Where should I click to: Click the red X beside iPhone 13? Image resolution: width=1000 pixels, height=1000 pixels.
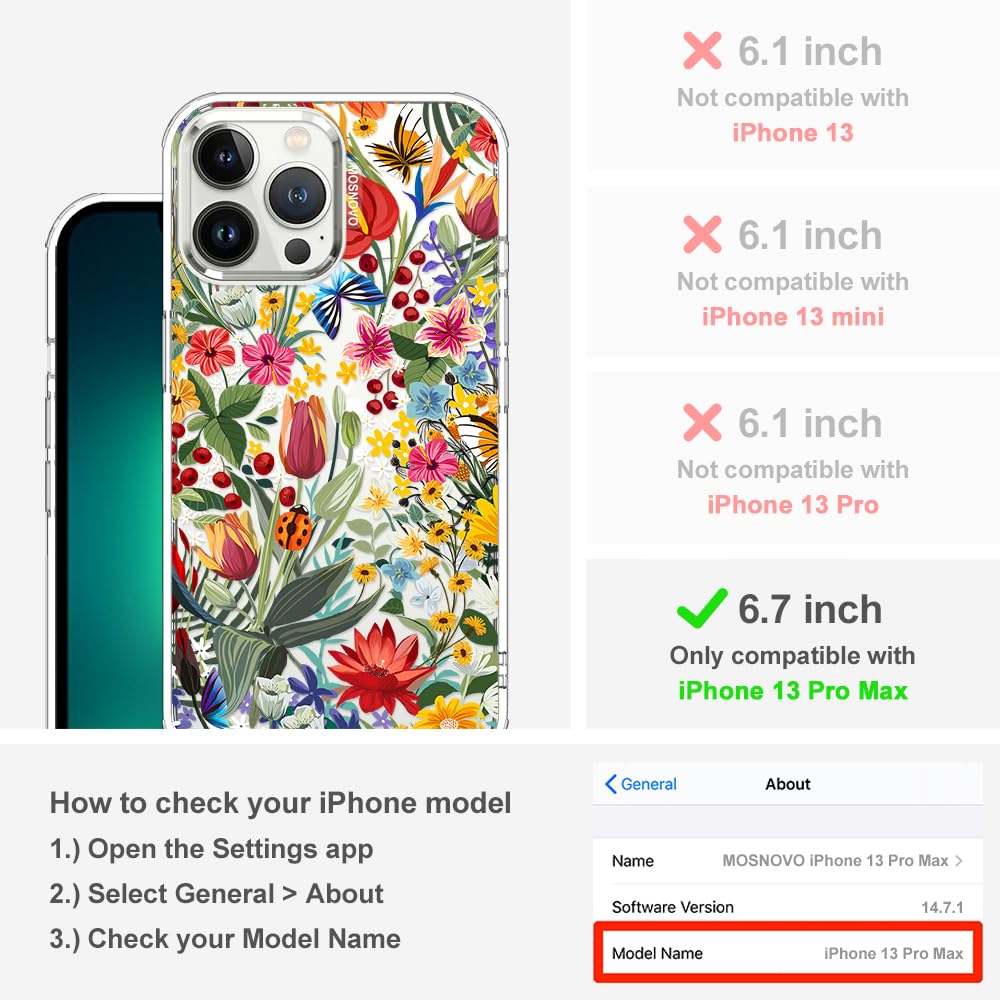tap(702, 50)
